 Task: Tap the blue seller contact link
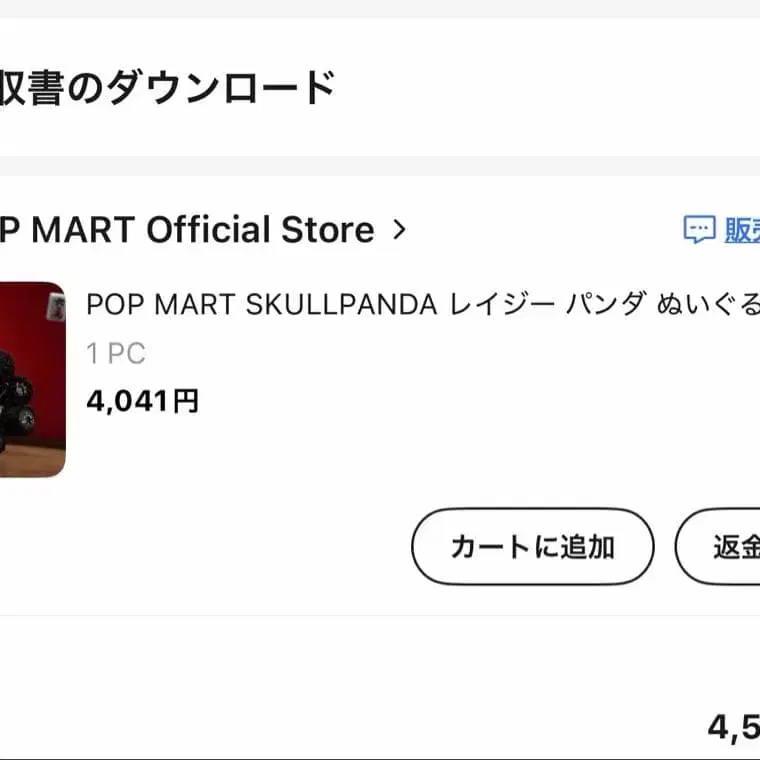[741, 230]
